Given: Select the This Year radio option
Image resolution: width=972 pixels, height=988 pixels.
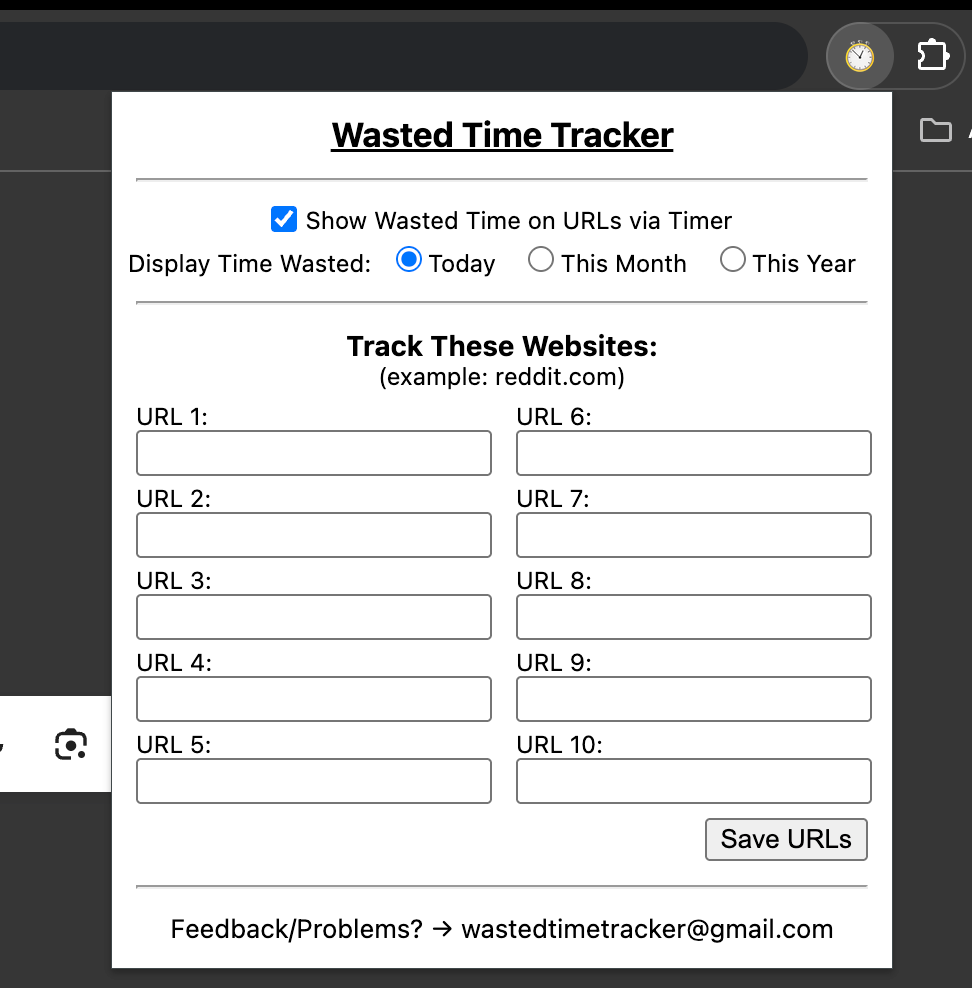Looking at the screenshot, I should pos(733,260).
